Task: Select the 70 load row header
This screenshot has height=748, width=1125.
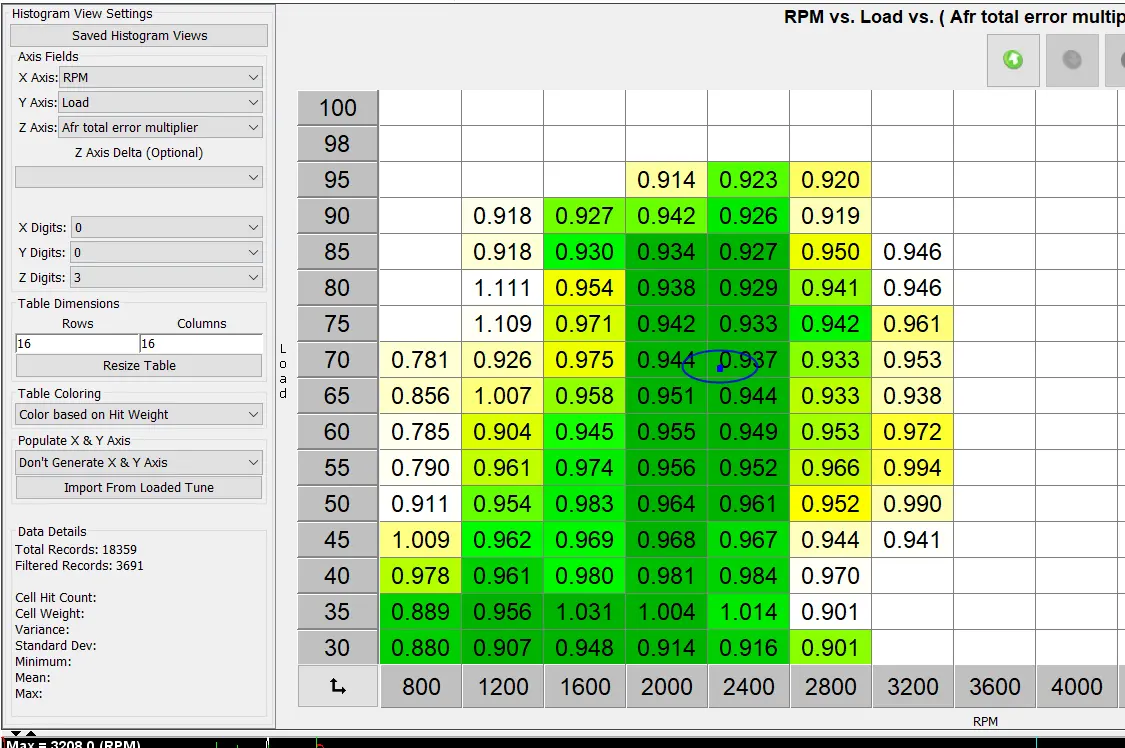Action: (338, 359)
